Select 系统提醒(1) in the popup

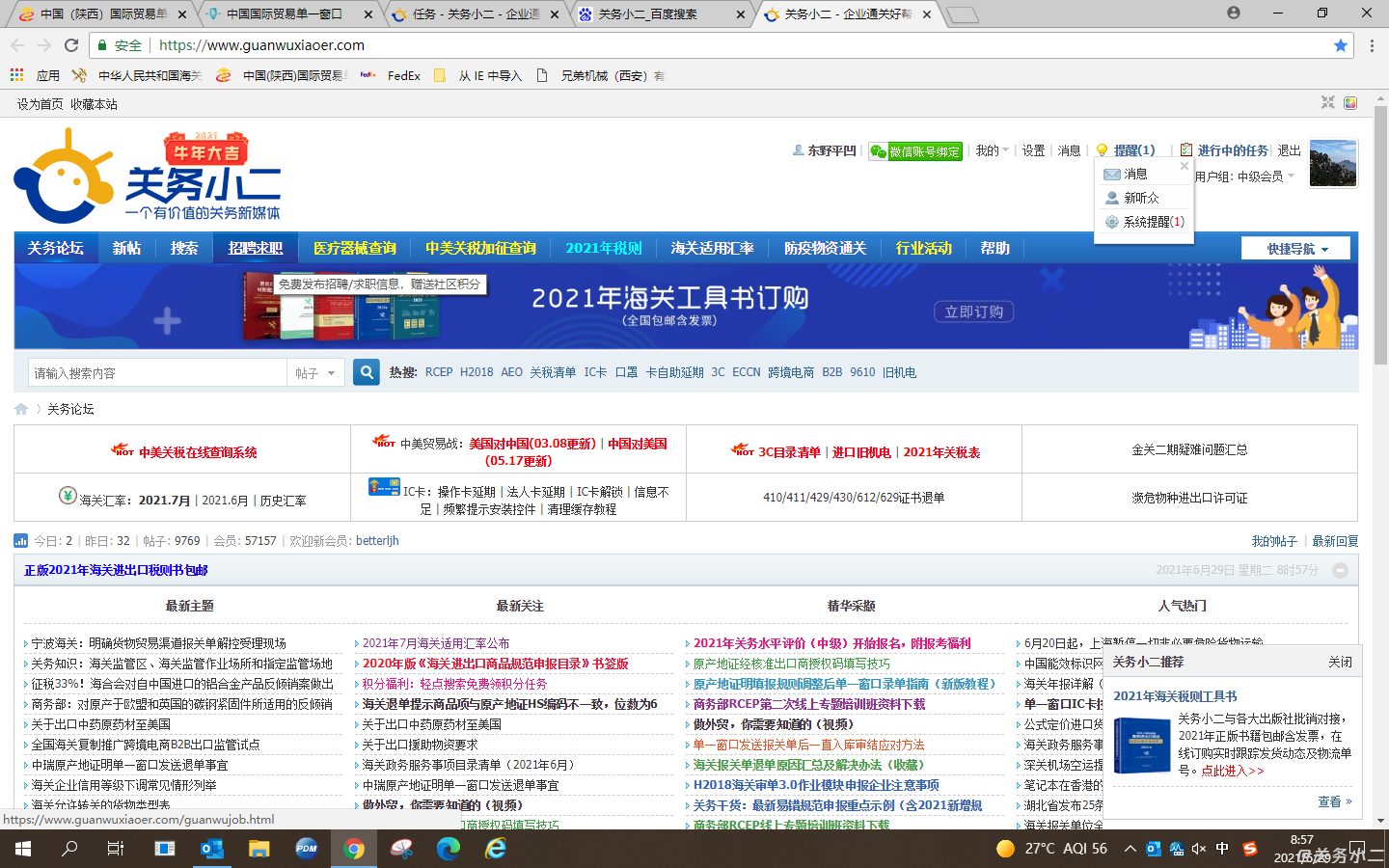point(1144,222)
